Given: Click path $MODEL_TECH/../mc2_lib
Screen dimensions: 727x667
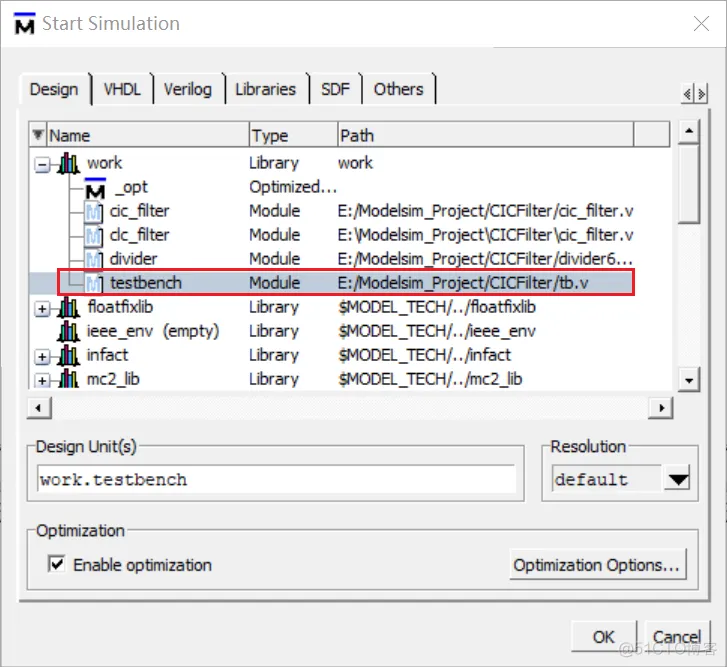Looking at the screenshot, I should 430,379.
